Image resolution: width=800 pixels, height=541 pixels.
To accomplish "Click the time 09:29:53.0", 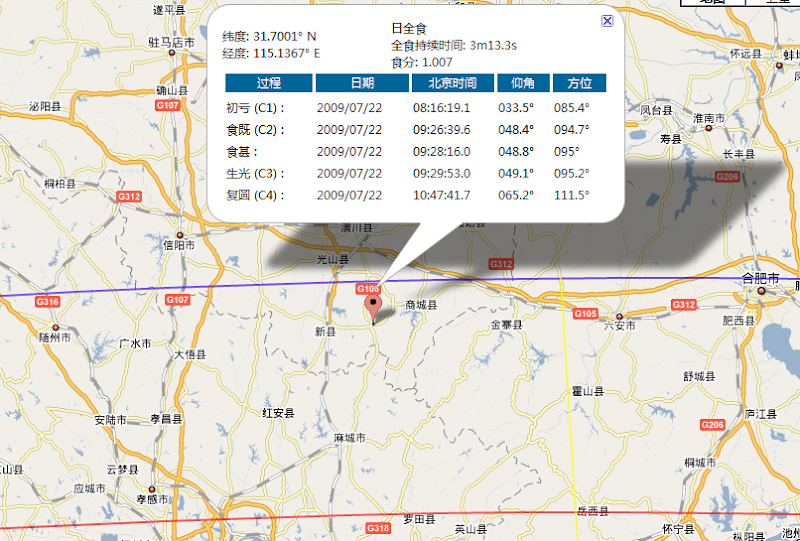I will 442,174.
